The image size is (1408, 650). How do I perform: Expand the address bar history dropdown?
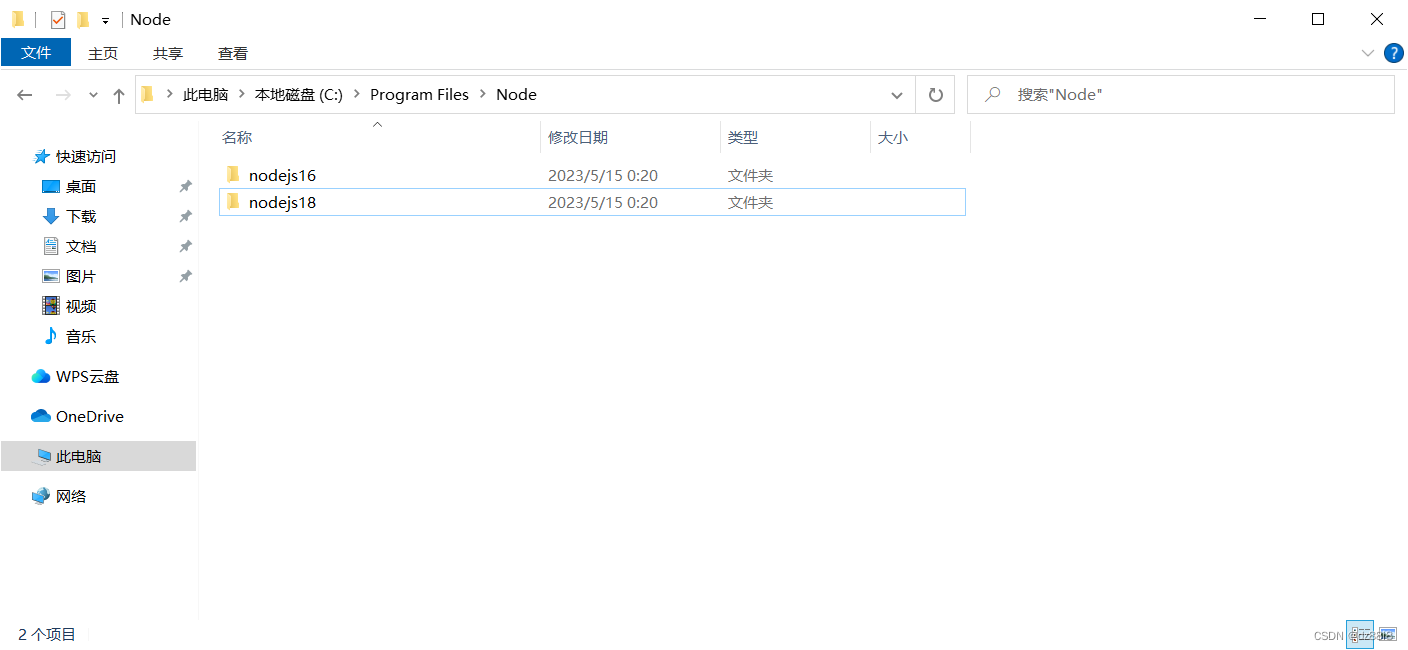pos(897,94)
